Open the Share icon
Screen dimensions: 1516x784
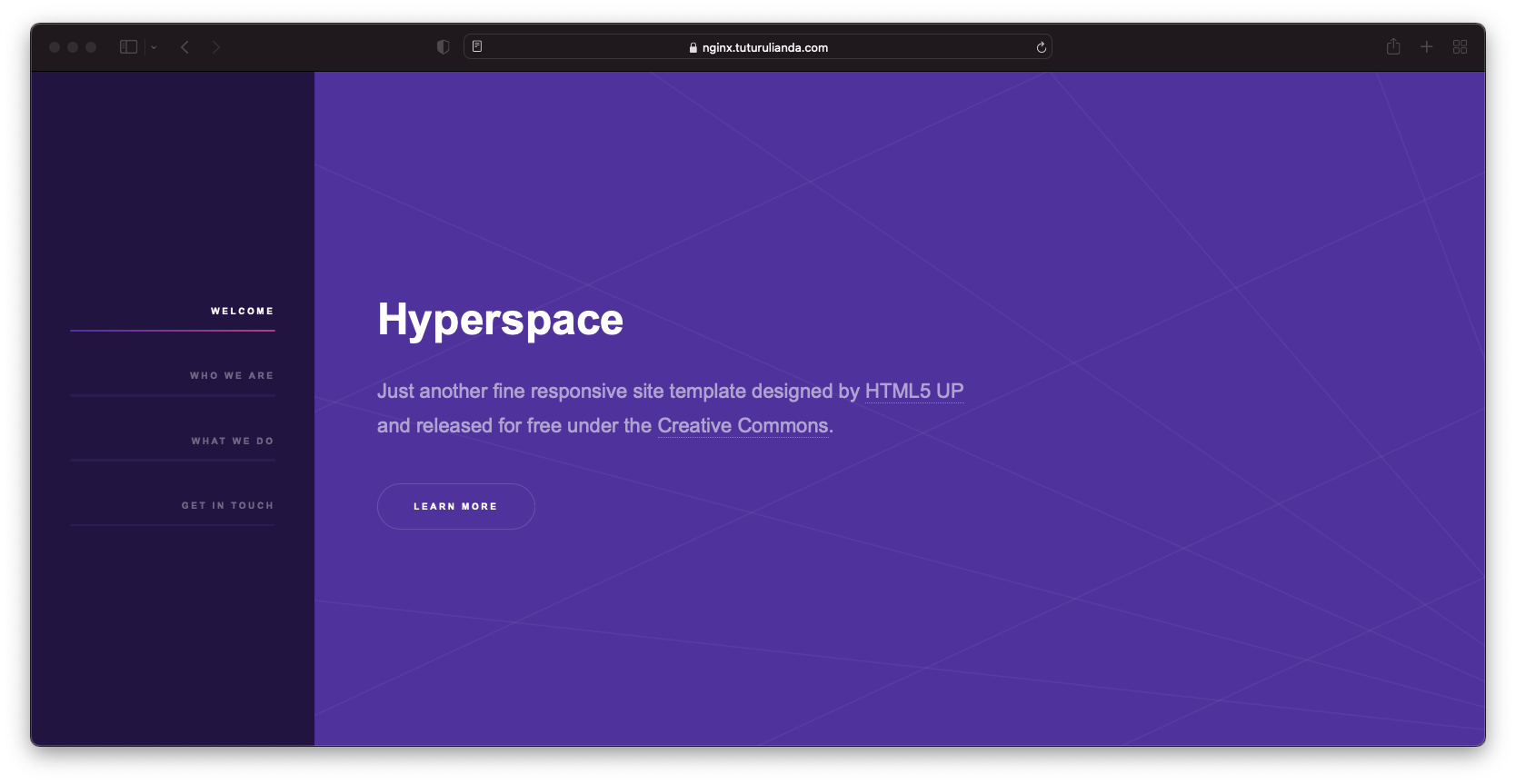pos(1393,46)
